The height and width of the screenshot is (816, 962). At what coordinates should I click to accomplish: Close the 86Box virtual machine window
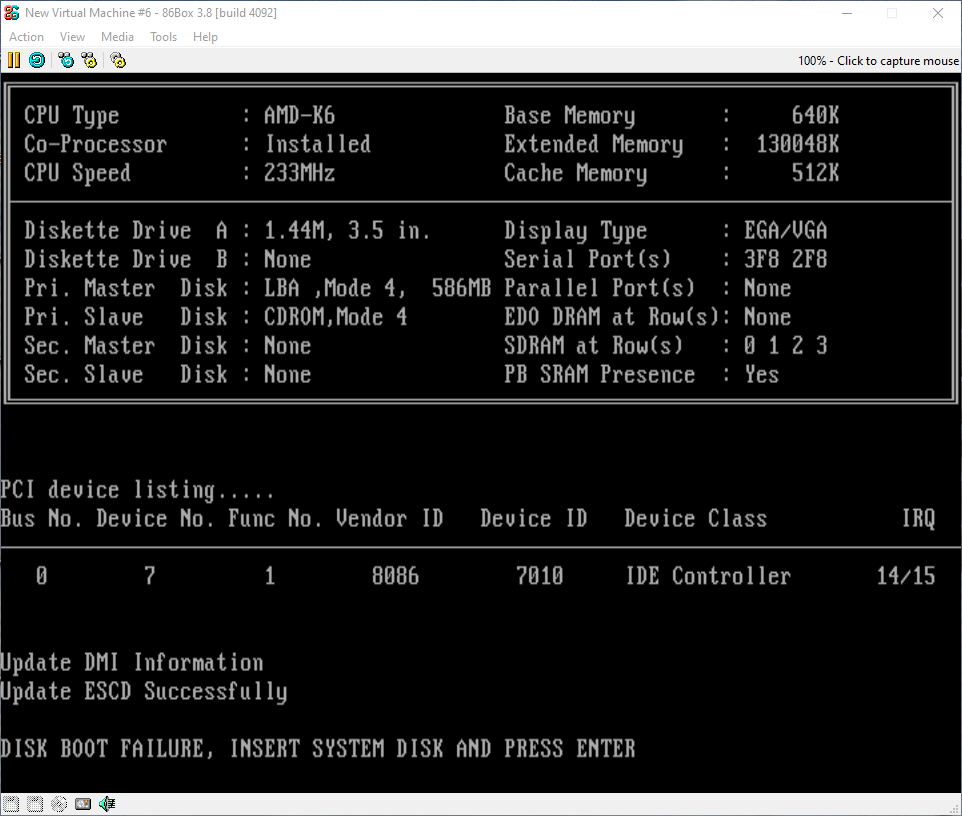[x=937, y=13]
